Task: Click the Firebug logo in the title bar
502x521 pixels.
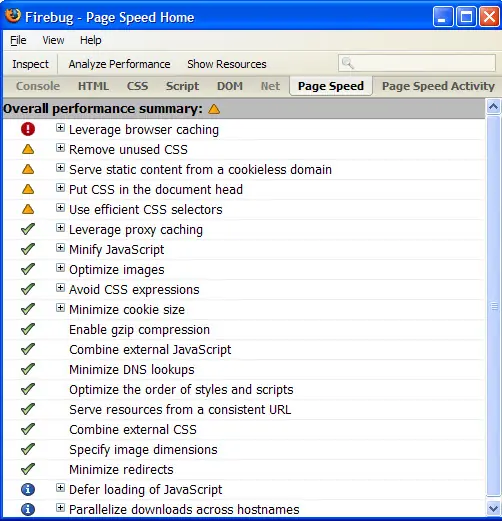Action: click(13, 16)
